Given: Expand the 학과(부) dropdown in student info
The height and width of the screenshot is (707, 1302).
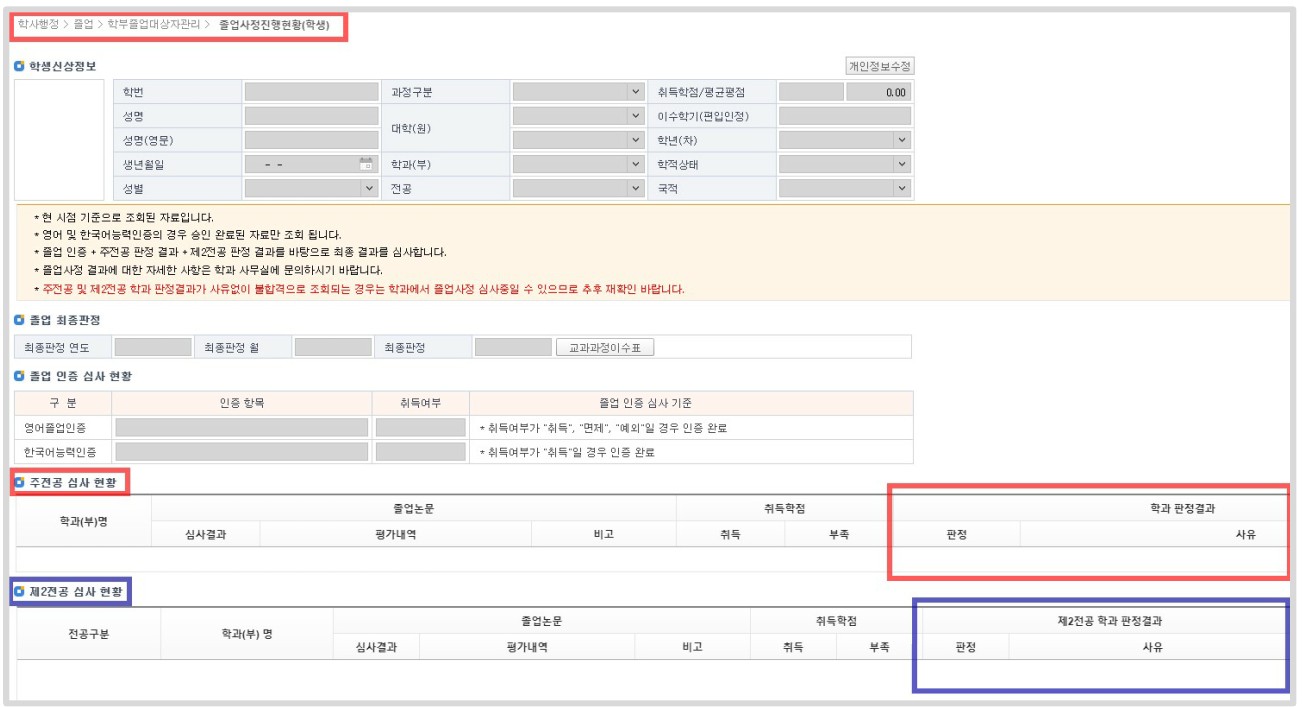Looking at the screenshot, I should click(635, 164).
